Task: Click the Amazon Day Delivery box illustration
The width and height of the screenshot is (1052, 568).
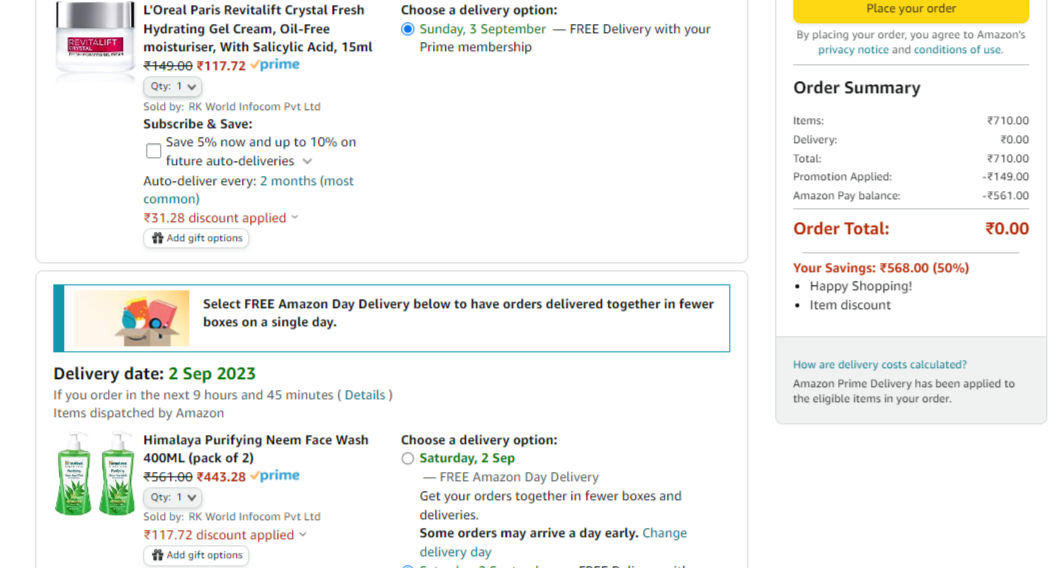Action: point(132,318)
